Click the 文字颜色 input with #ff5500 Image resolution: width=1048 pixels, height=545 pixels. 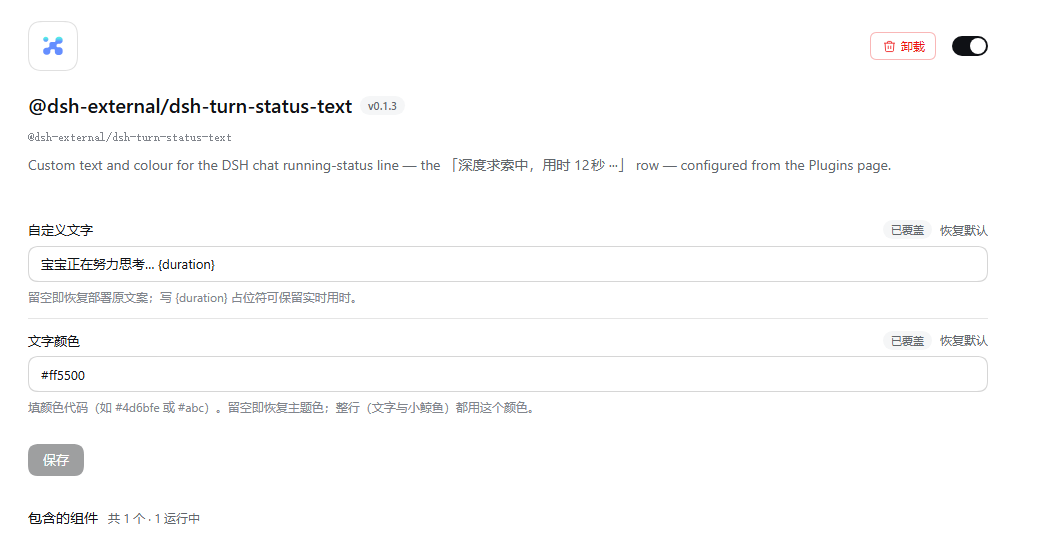pos(508,374)
